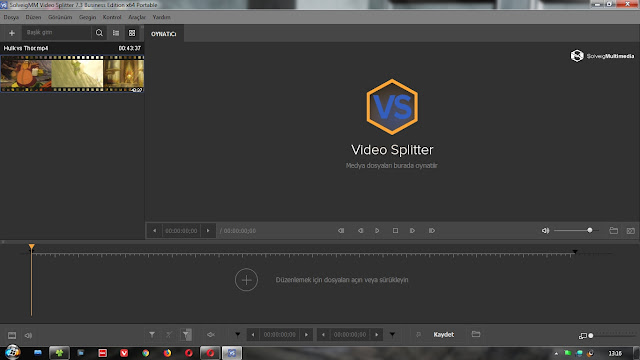The image size is (640, 360).
Task: Toggle the timeline audio speaker icon
Action: coord(28,335)
